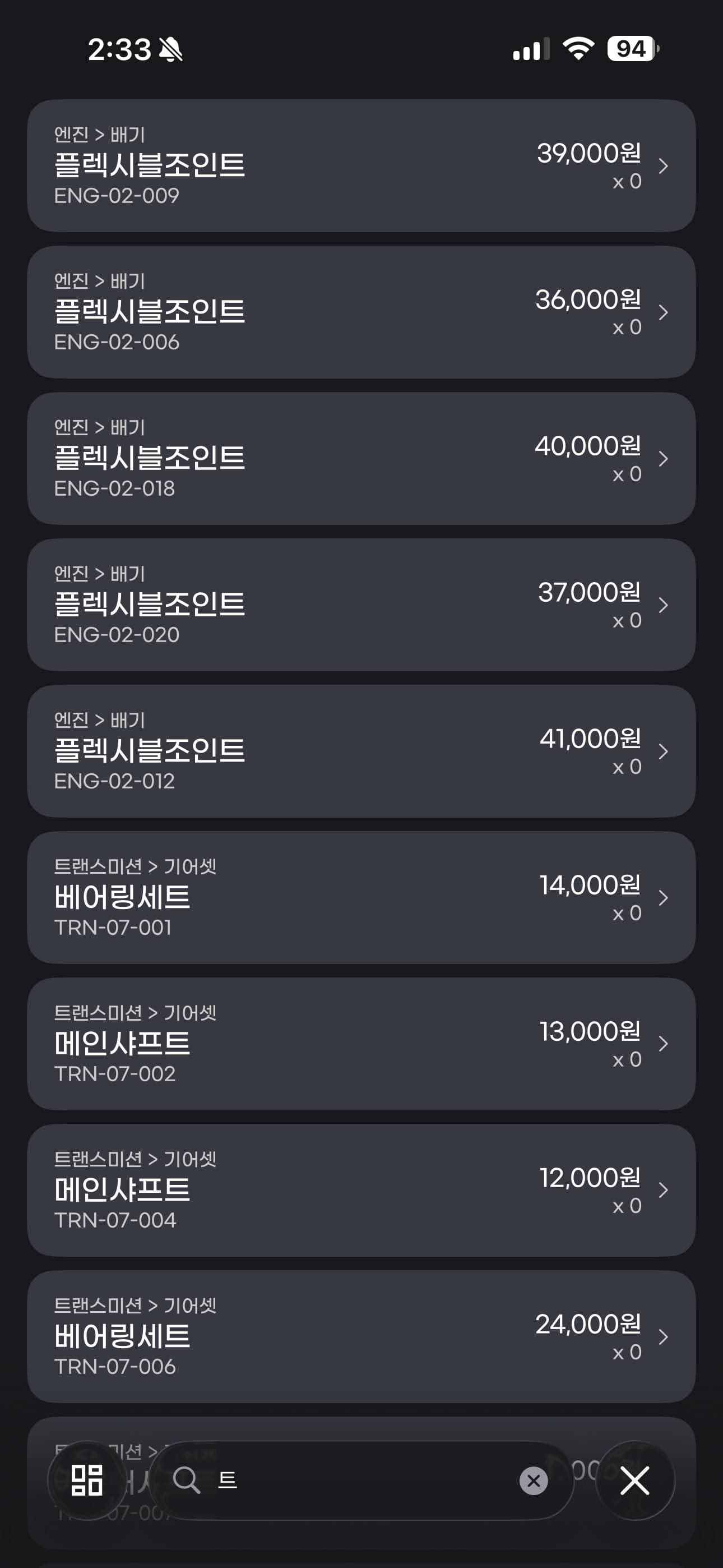This screenshot has height=1568, width=723.
Task: Focus the search field containing '트'
Action: coord(365,1481)
